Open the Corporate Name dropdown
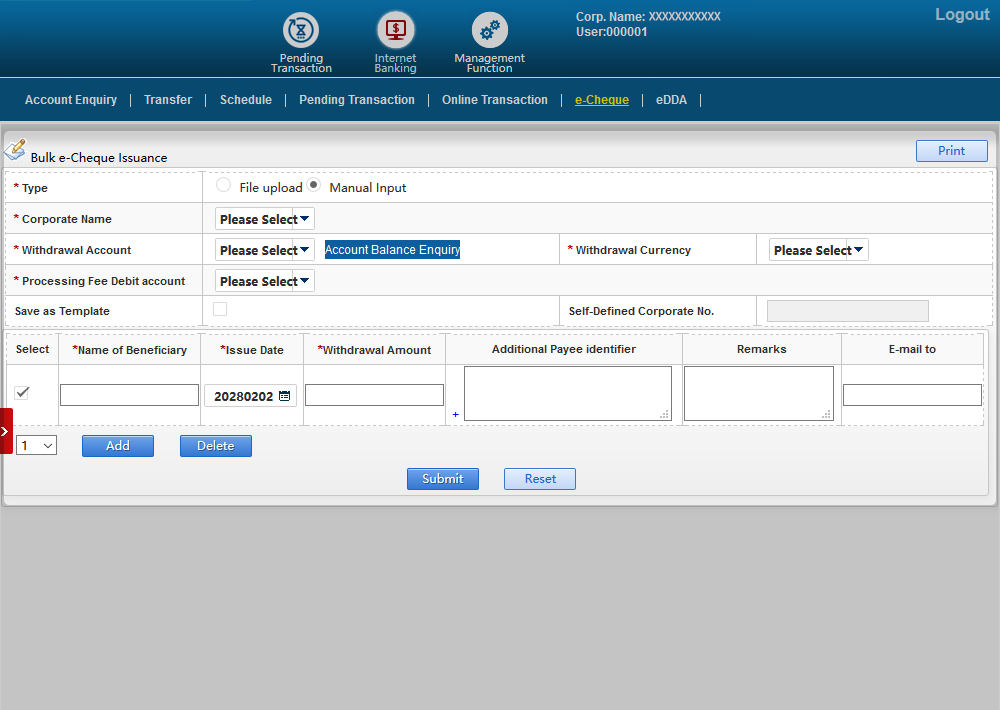The width and height of the screenshot is (1000, 710). 265,219
